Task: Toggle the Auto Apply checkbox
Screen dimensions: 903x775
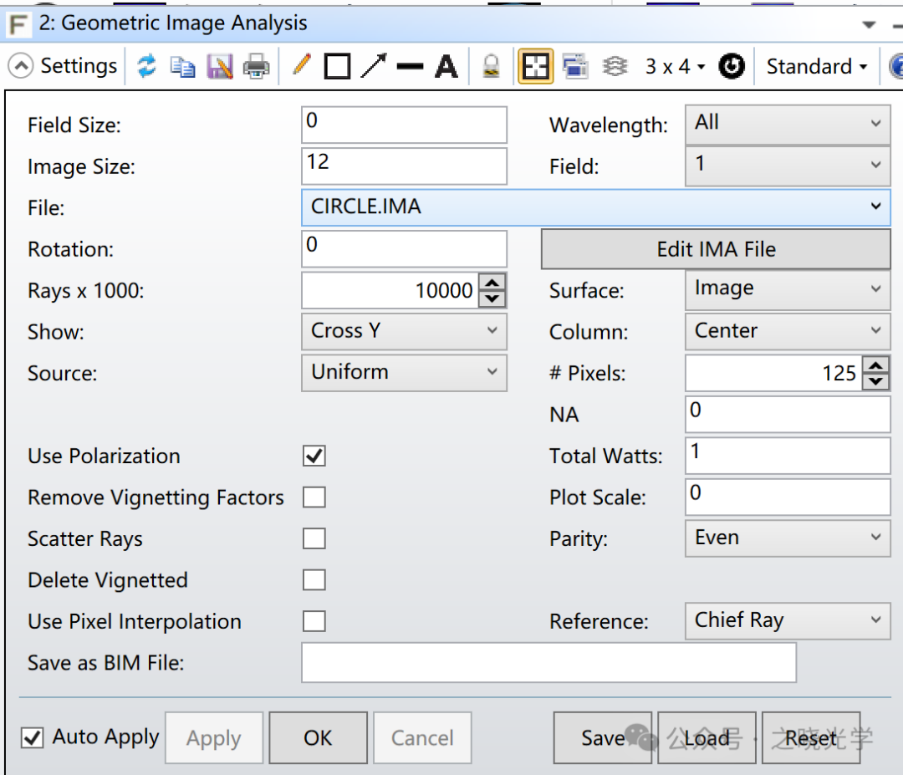Action: point(33,738)
